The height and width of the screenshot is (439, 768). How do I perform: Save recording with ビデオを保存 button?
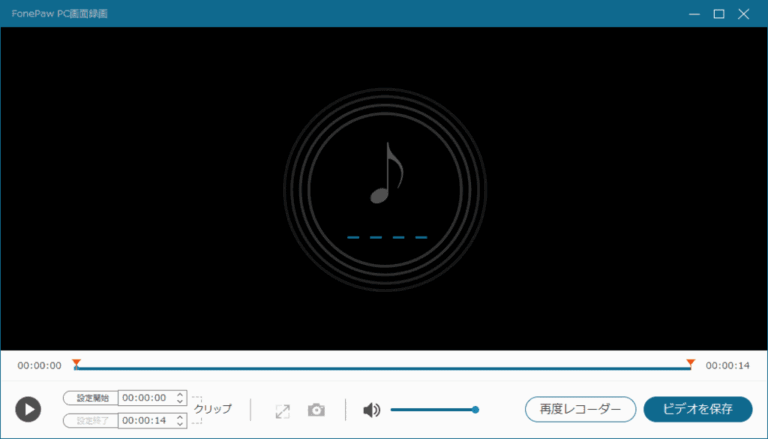tap(697, 409)
